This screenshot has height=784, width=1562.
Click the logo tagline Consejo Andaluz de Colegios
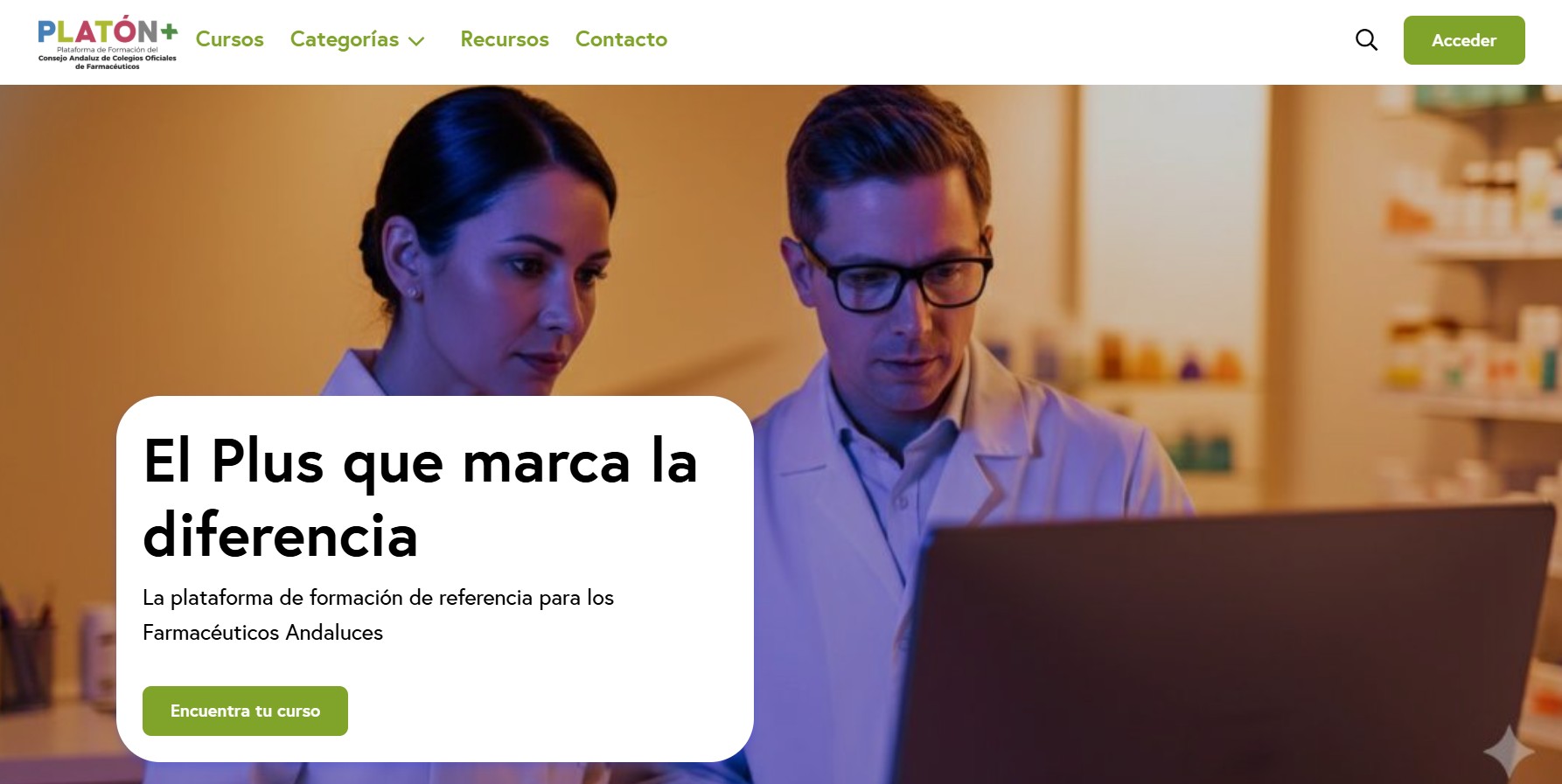(x=107, y=62)
